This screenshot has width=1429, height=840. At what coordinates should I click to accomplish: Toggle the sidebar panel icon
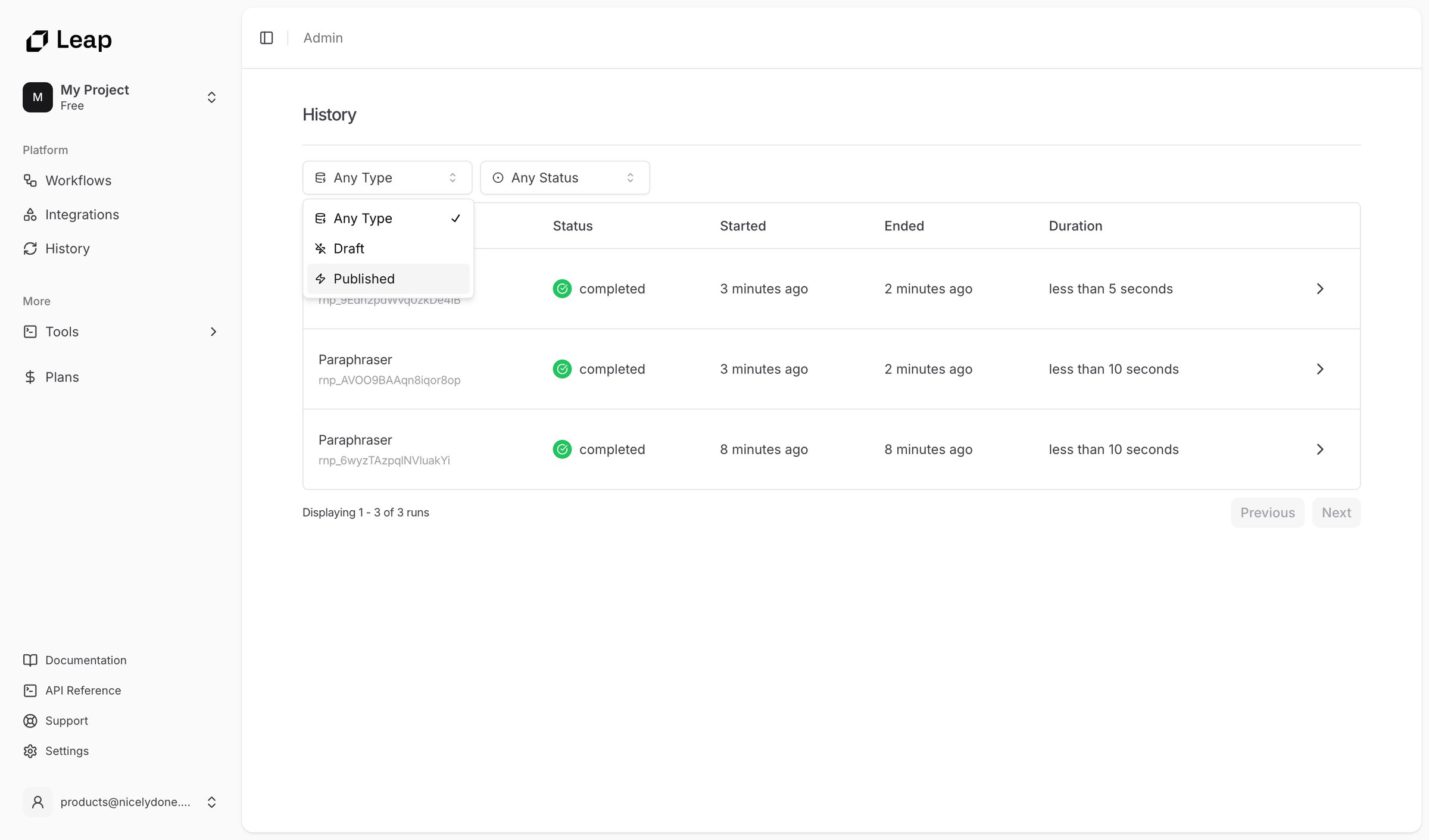pyautogui.click(x=266, y=38)
